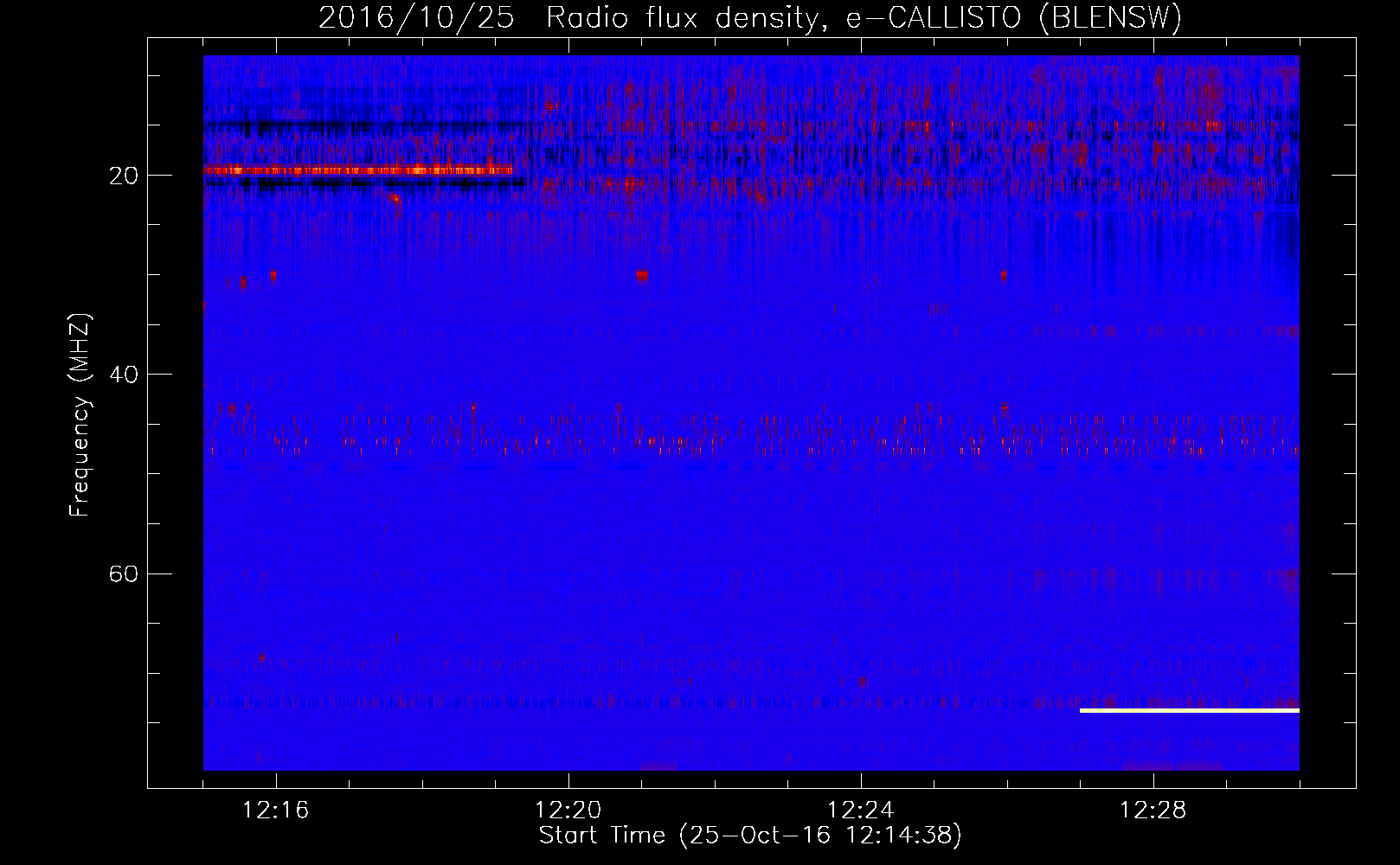Click the 20 MHz frequency tick label
Viewport: 1400px width, 865px height.
pyautogui.click(x=124, y=176)
